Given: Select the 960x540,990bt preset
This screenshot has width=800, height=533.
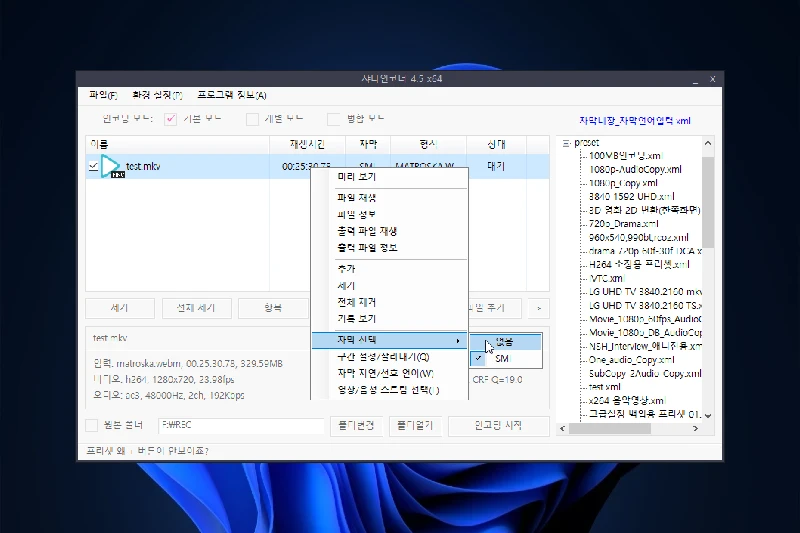Looking at the screenshot, I should [638, 237].
